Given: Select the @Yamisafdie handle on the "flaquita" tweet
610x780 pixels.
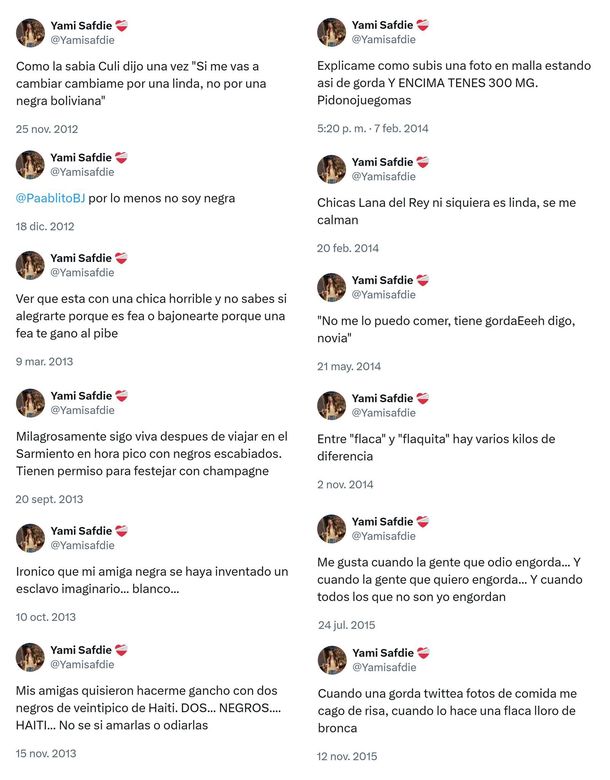Looking at the screenshot, I should [383, 413].
